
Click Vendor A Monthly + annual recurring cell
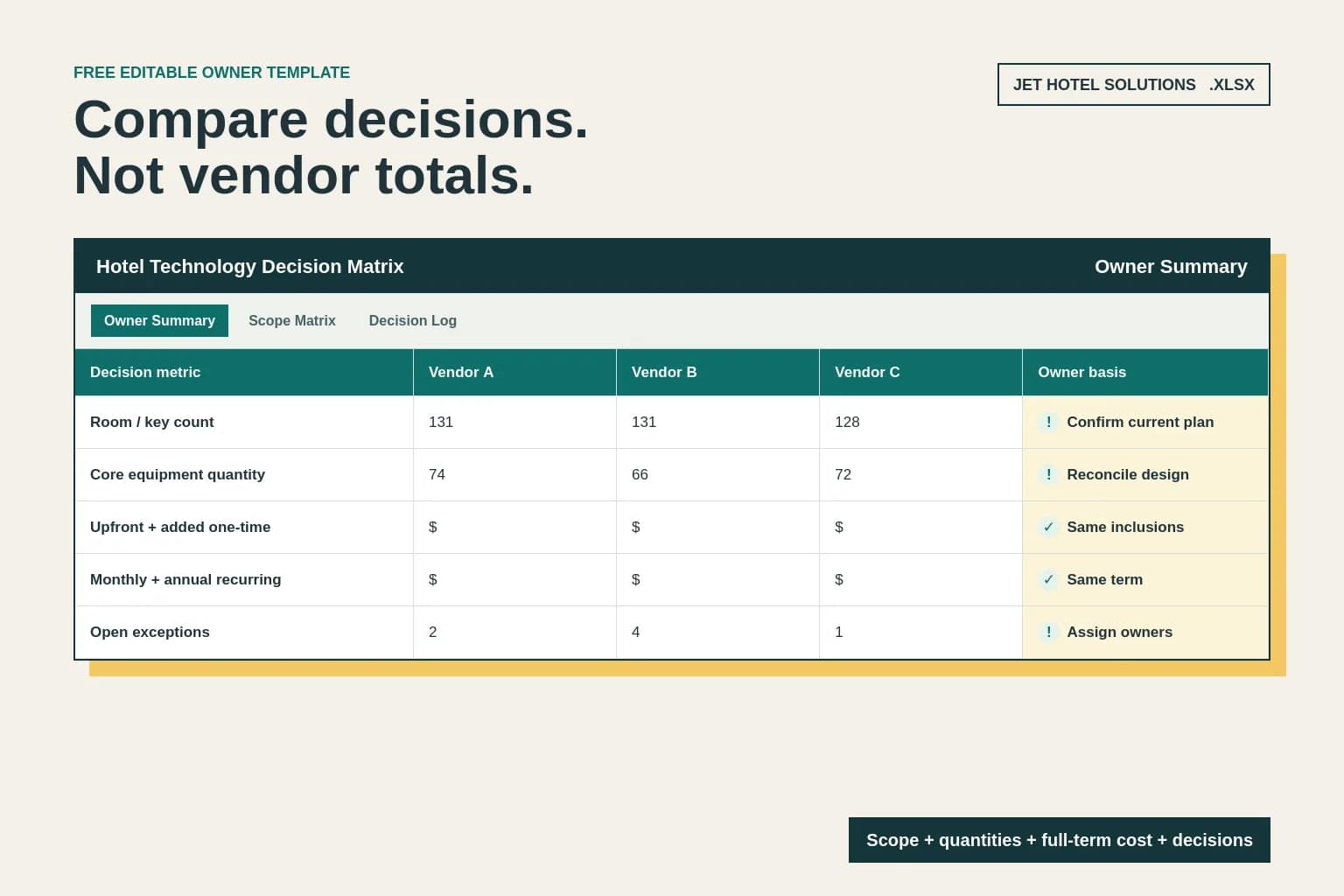(x=514, y=579)
